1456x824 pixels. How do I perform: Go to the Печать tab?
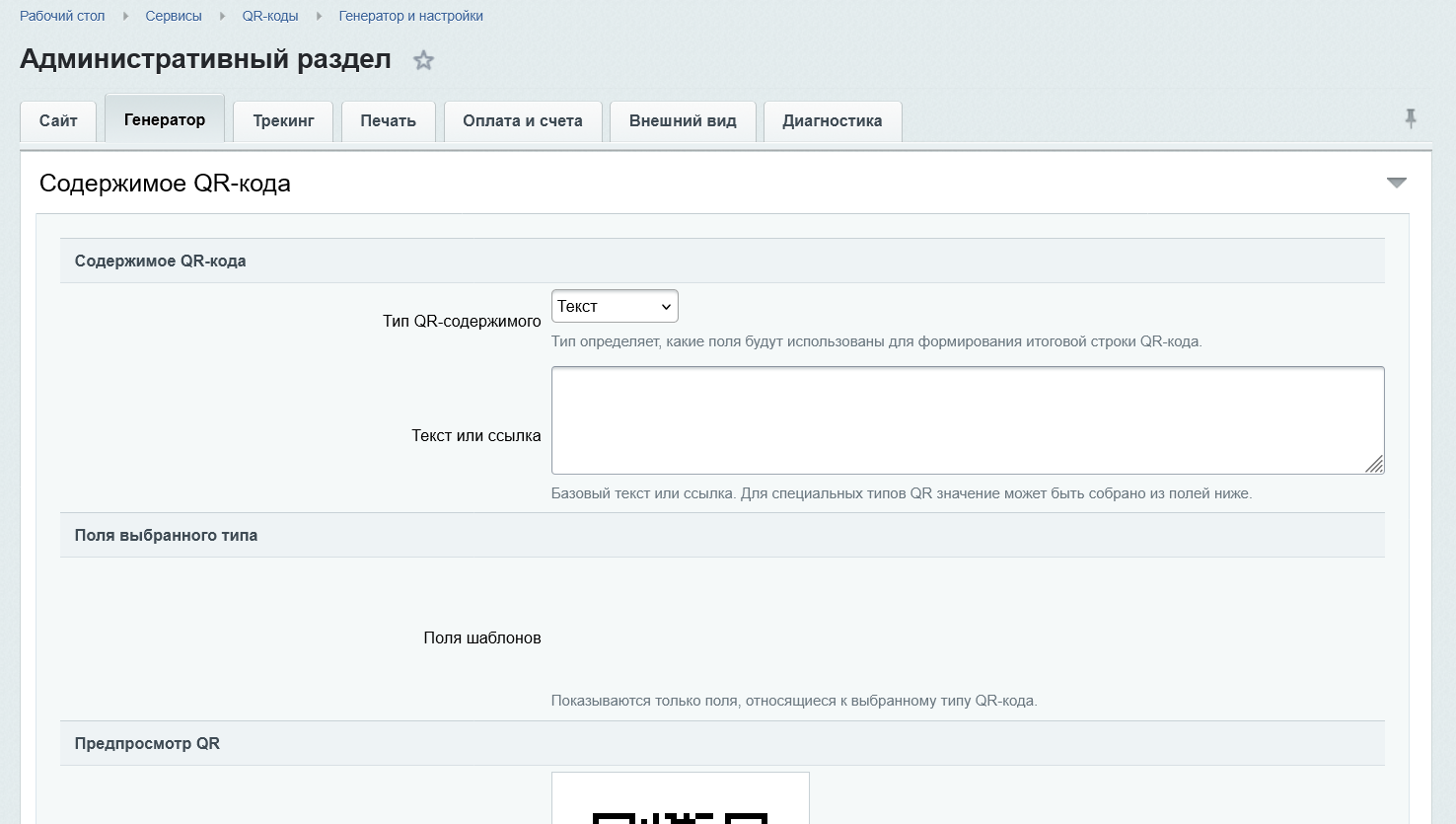(389, 121)
